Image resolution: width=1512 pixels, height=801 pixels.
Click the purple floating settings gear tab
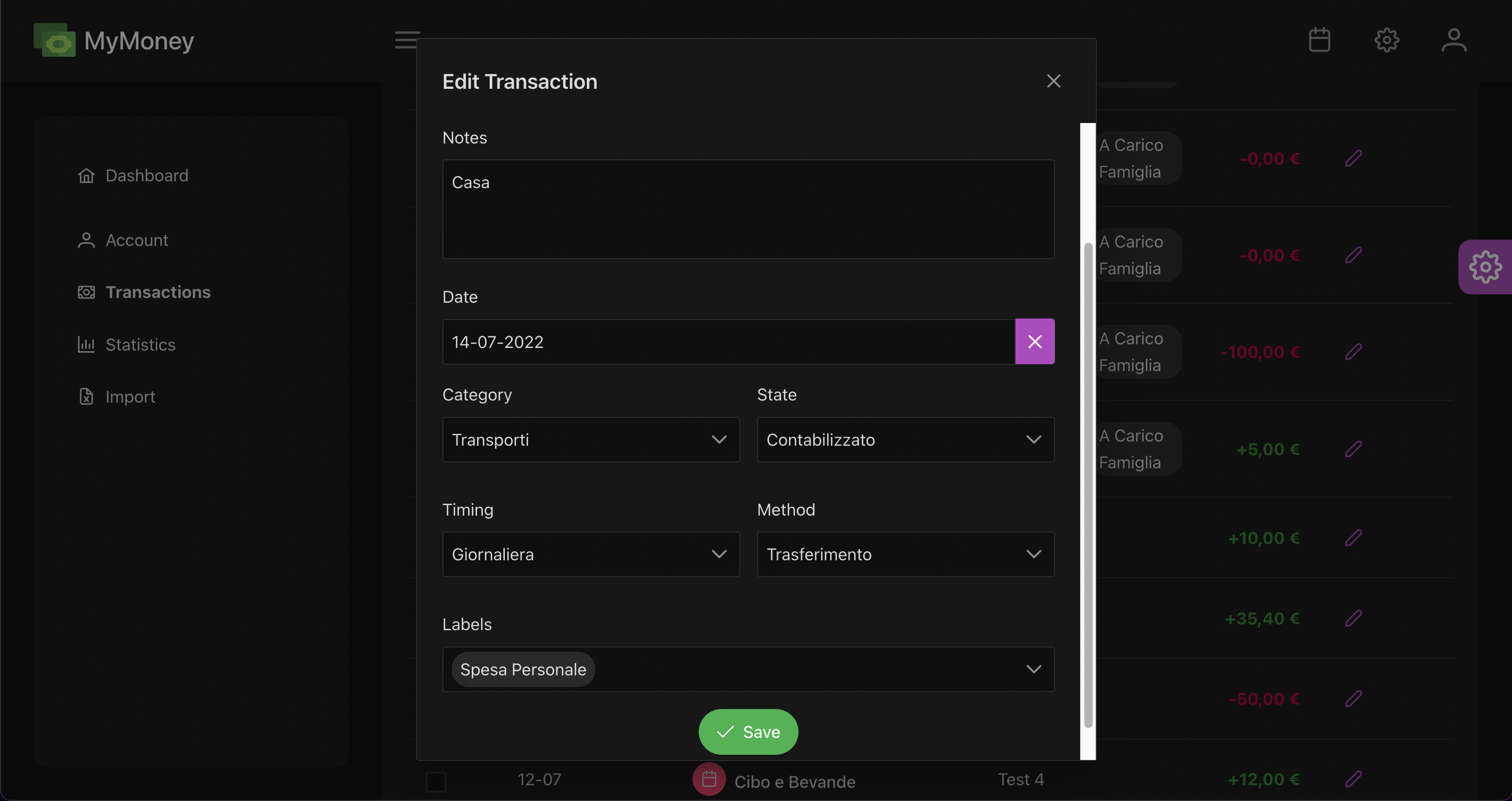click(x=1485, y=266)
